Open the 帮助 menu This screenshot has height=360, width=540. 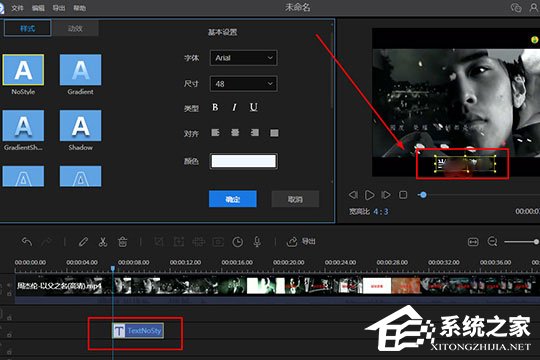point(79,8)
